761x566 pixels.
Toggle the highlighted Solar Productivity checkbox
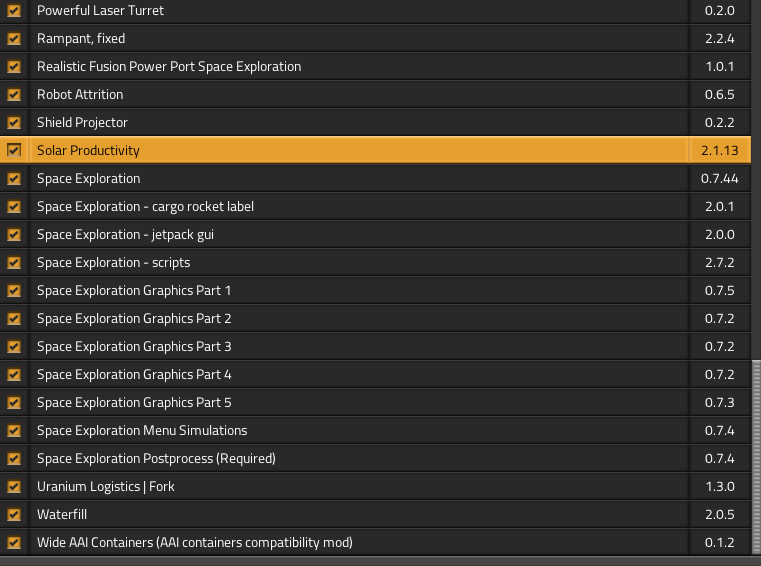[x=14, y=151]
